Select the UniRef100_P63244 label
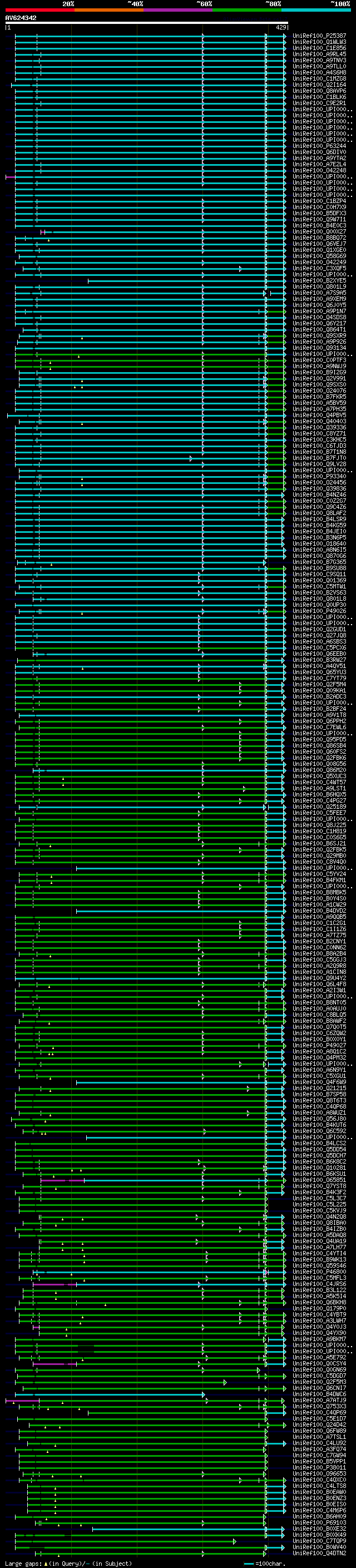This screenshot has height=1568, width=356. tap(319, 146)
